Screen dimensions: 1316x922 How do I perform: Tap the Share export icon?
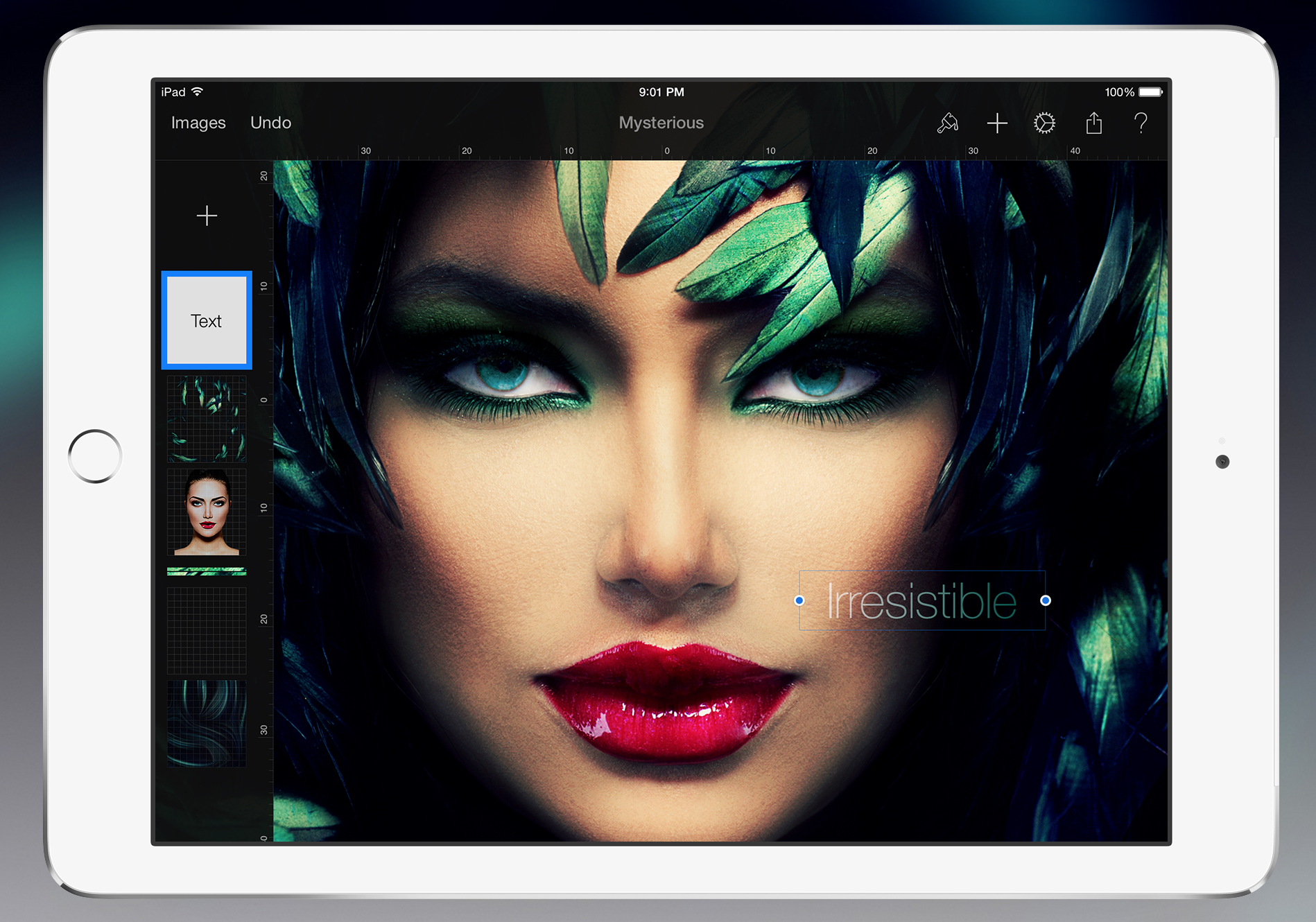(1093, 123)
